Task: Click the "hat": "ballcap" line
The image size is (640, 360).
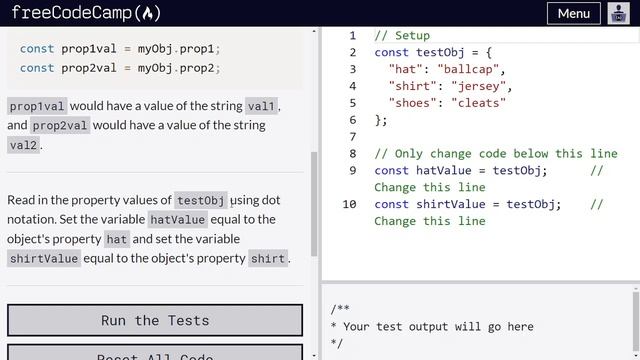Action: 447,69
